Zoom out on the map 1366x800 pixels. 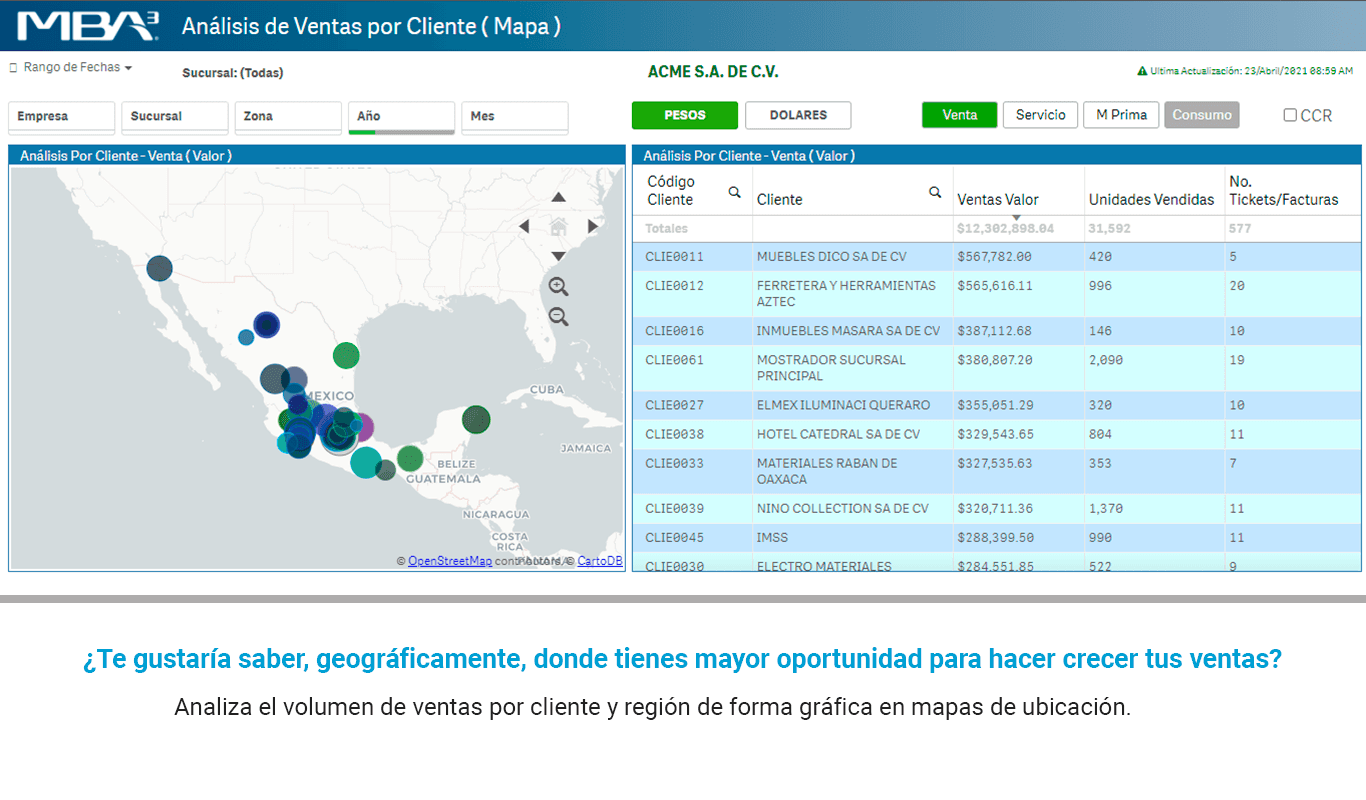click(x=559, y=317)
